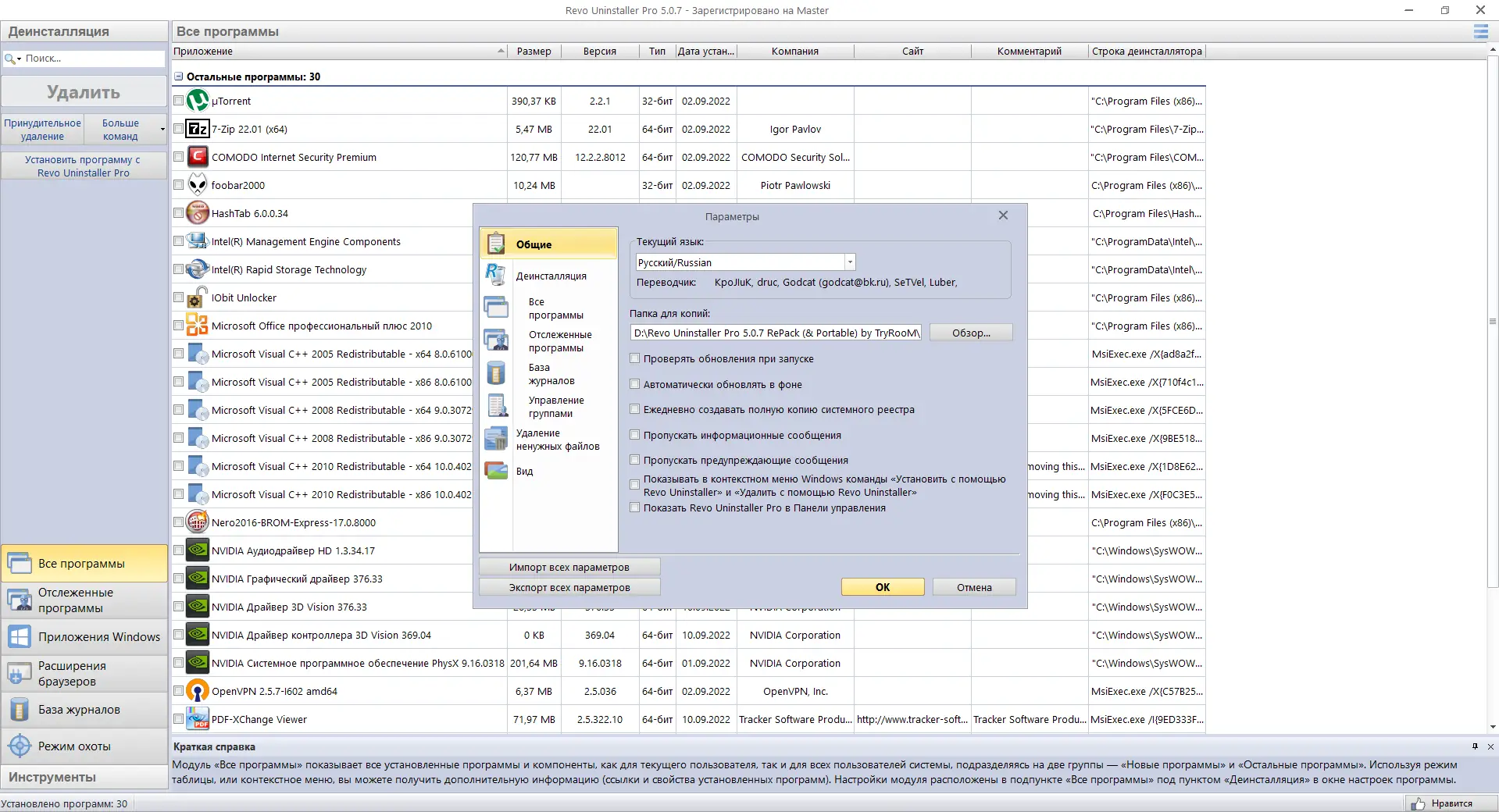
Task: Click the IObit Unlocker padlock icon
Action: pyautogui.click(x=198, y=297)
